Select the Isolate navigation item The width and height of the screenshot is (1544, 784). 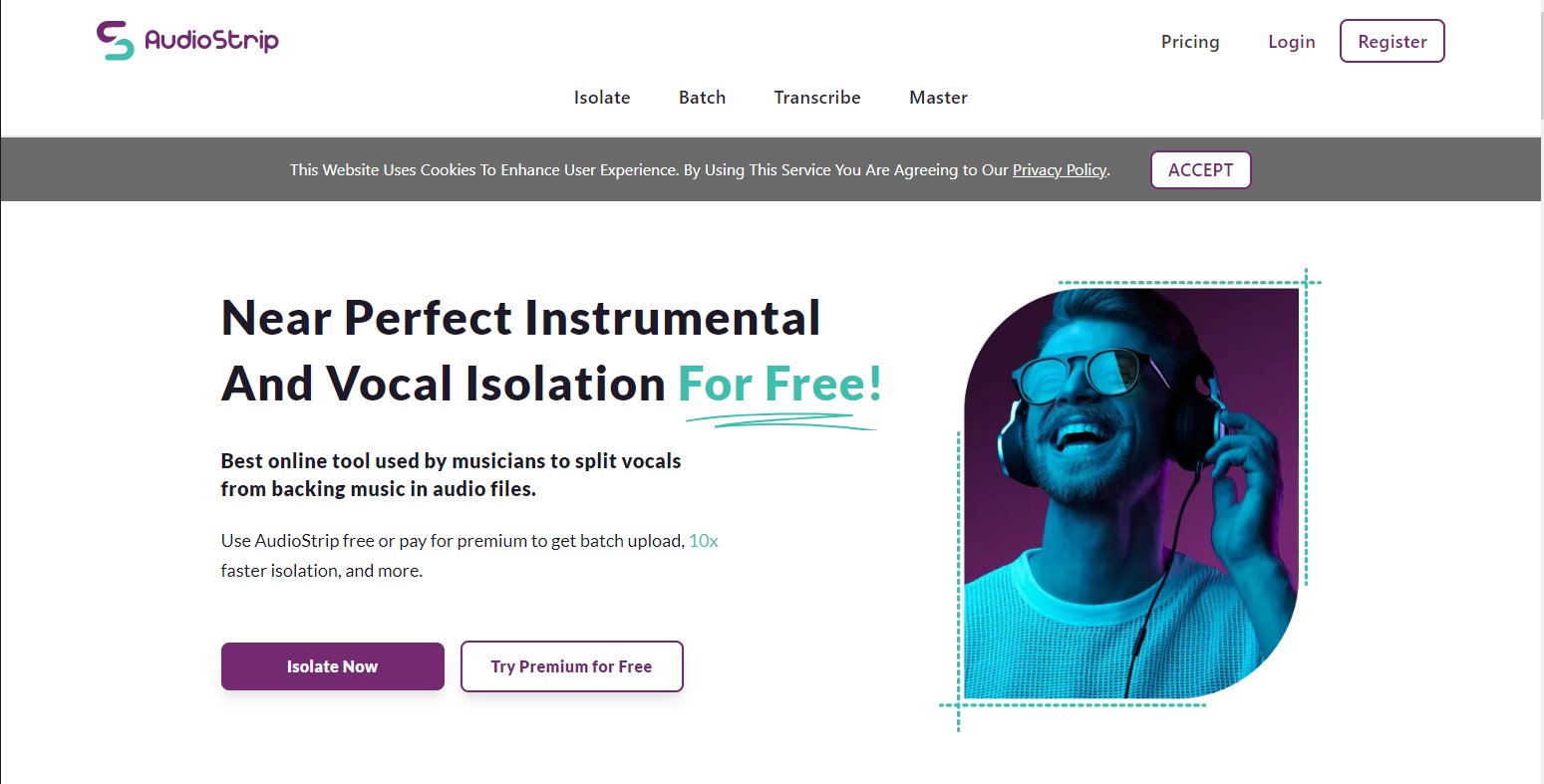coord(602,98)
